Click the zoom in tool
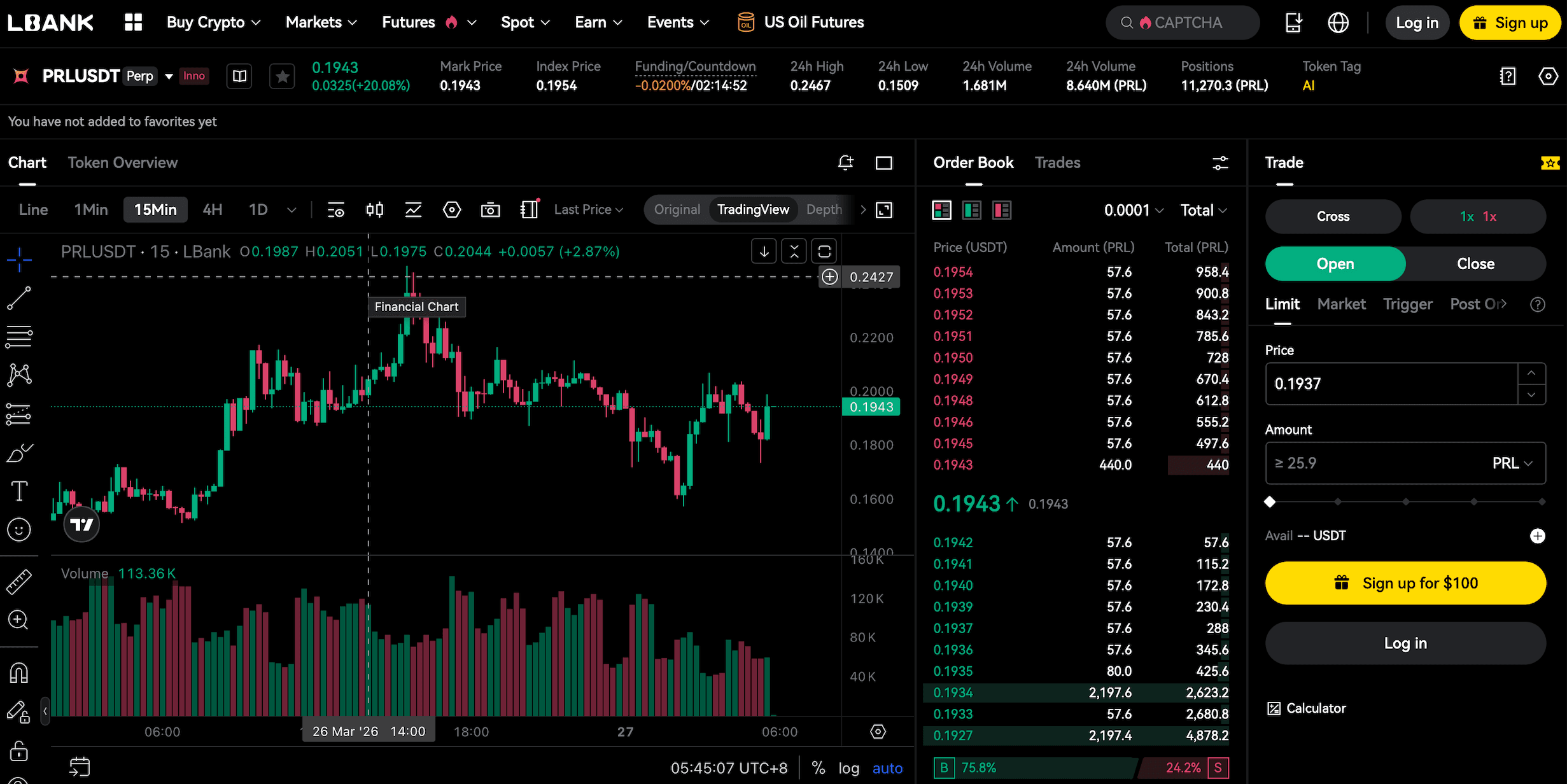The width and height of the screenshot is (1567, 784). pos(18,620)
